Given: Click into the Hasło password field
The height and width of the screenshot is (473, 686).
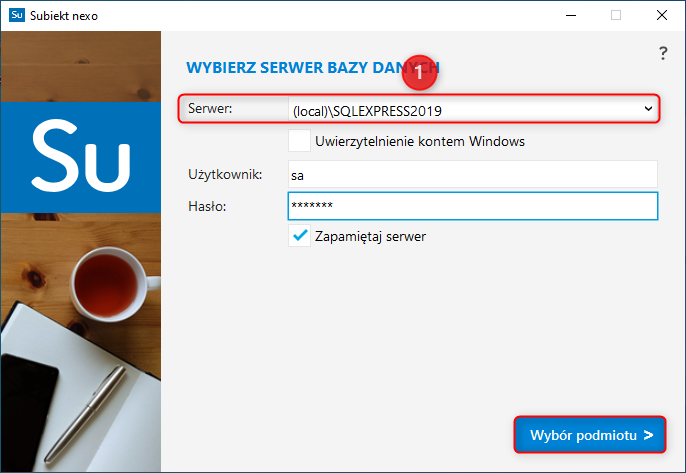Looking at the screenshot, I should (x=472, y=206).
